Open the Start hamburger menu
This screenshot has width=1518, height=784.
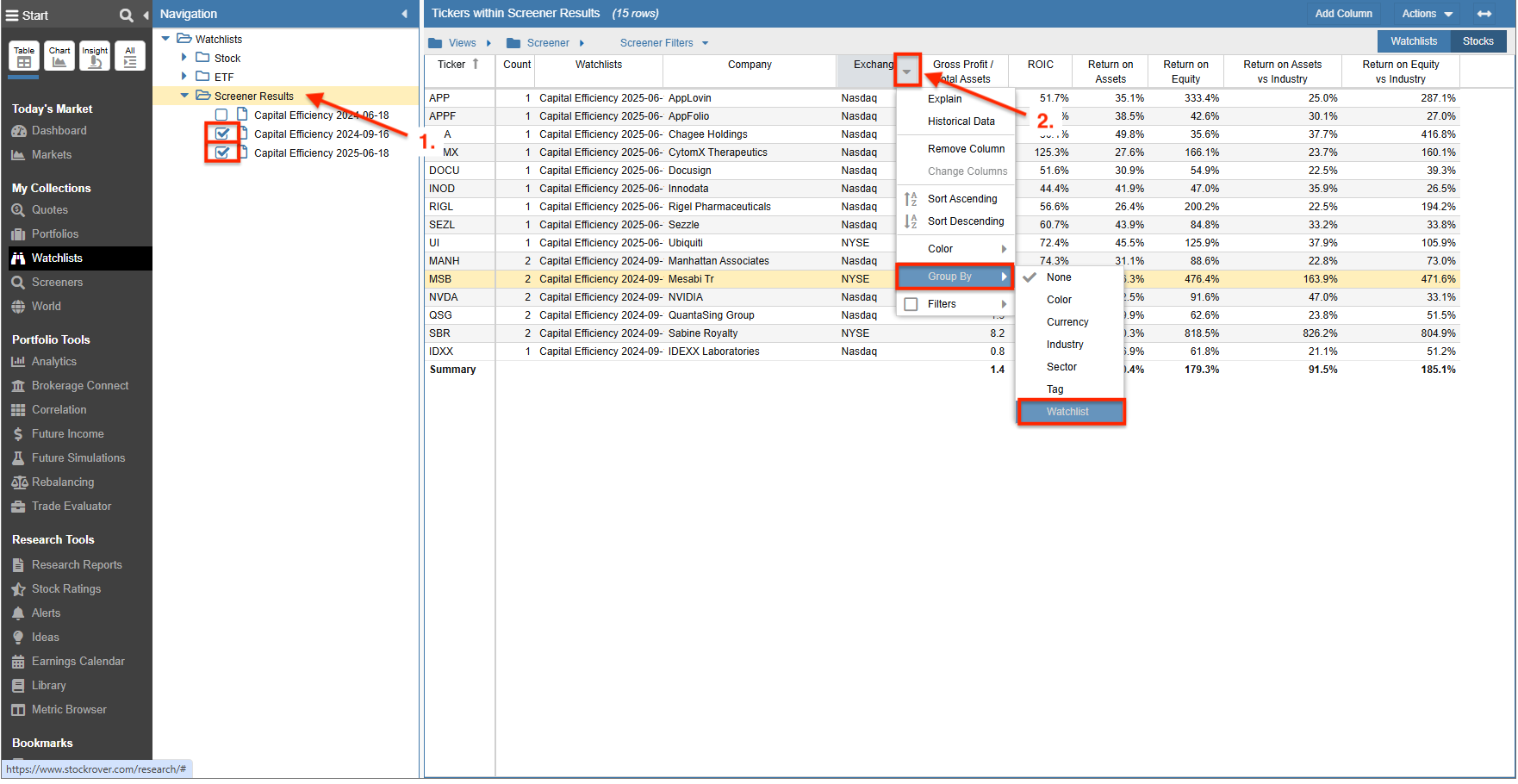(x=11, y=16)
